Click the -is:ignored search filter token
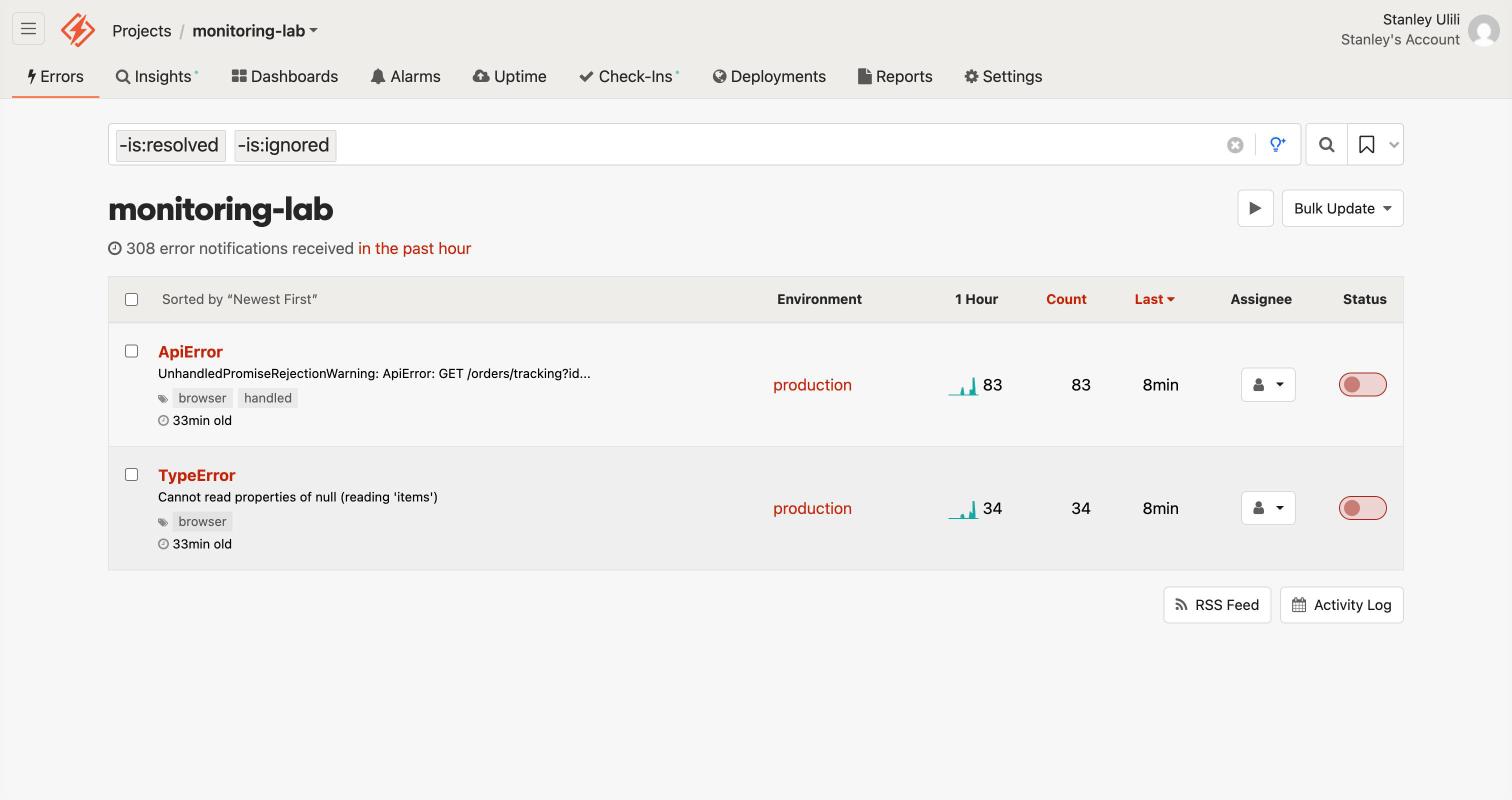This screenshot has height=800, width=1512. pos(285,145)
